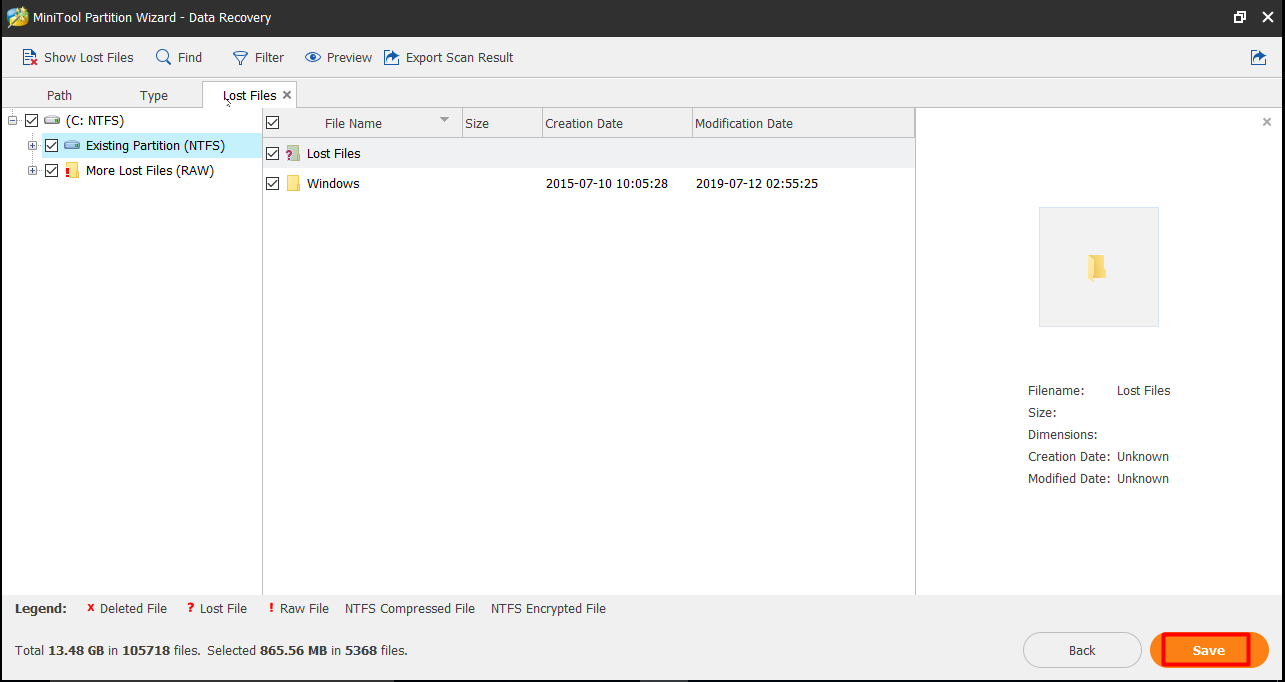The width and height of the screenshot is (1285, 682).
Task: Click the Back button
Action: pyautogui.click(x=1082, y=651)
